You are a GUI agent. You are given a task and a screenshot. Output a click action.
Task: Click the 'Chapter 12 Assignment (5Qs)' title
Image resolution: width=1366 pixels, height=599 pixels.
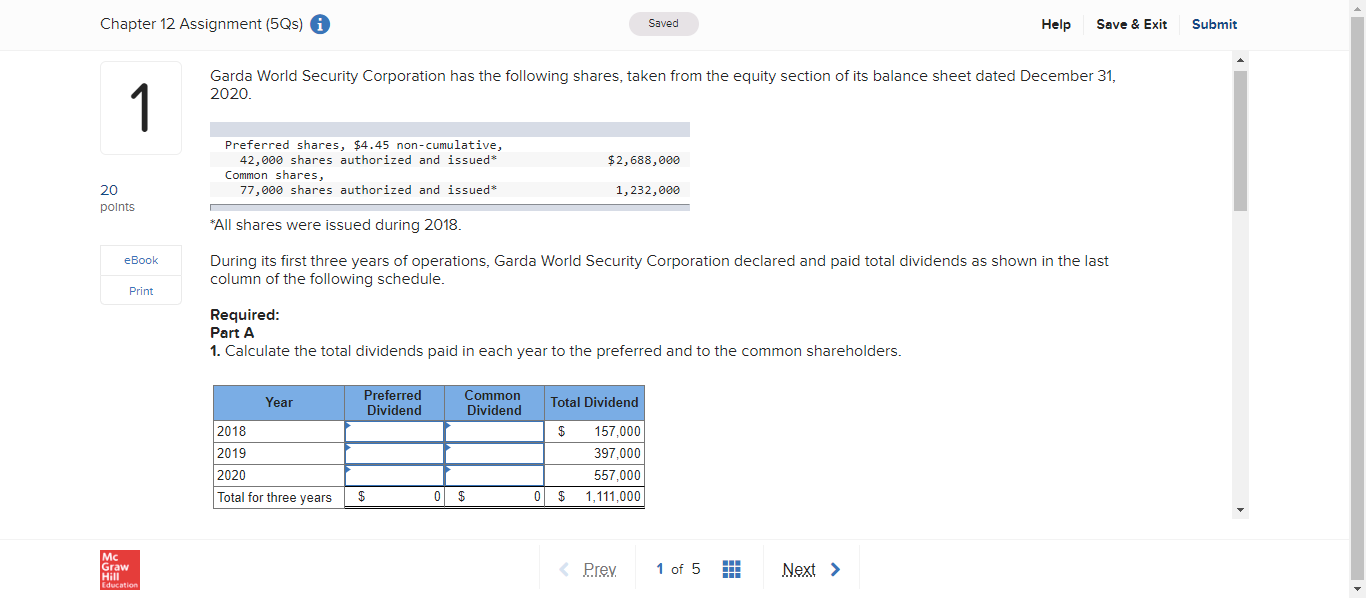pyautogui.click(x=202, y=25)
